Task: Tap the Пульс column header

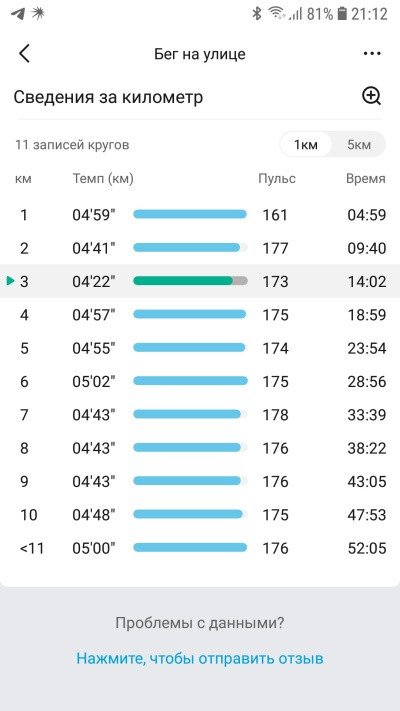Action: coord(277,179)
